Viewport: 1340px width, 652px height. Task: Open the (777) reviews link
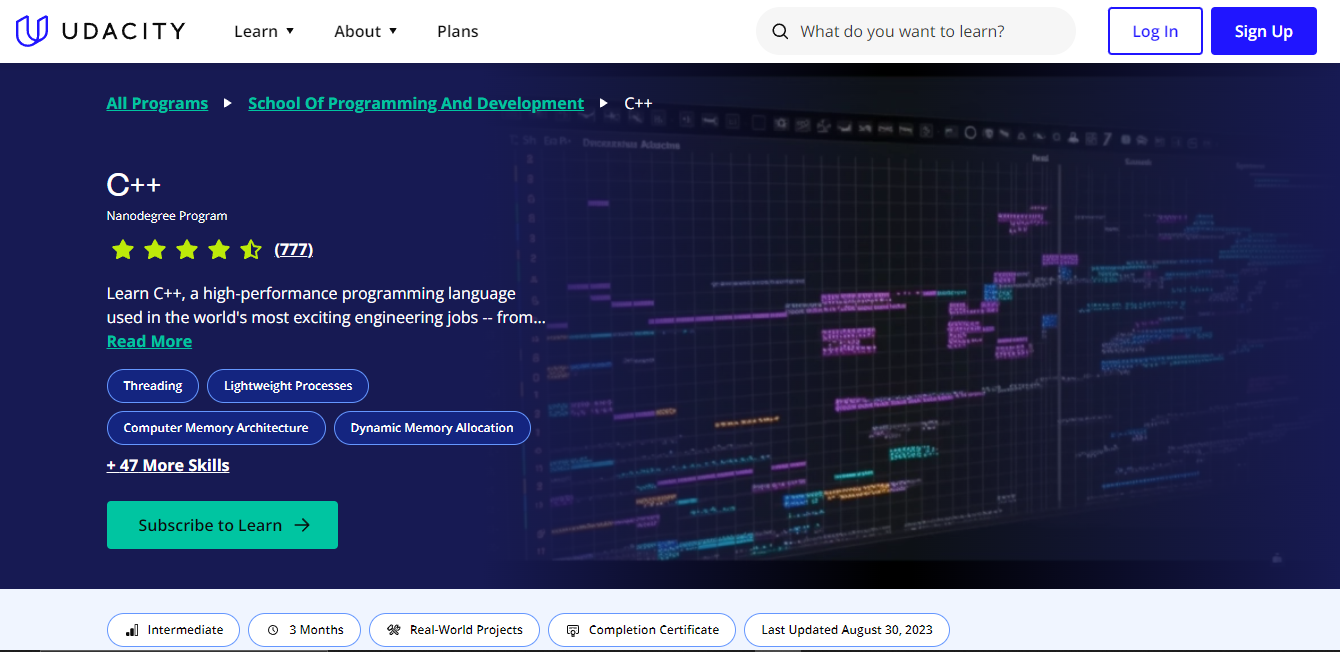pyautogui.click(x=294, y=249)
